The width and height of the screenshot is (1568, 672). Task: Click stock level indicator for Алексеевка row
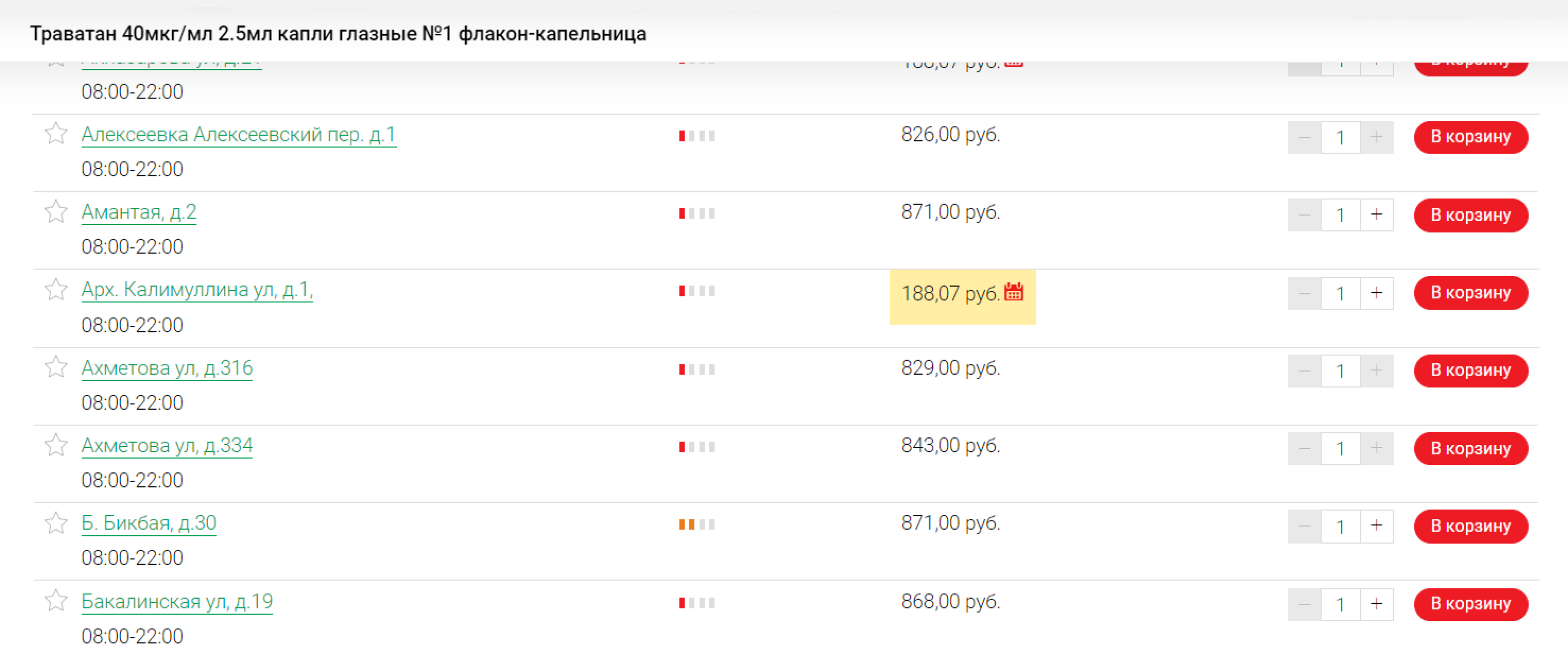(x=697, y=136)
